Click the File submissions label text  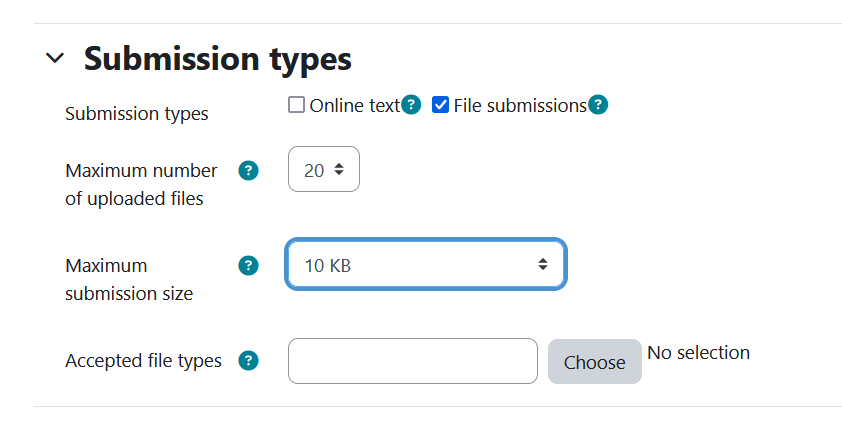point(520,106)
